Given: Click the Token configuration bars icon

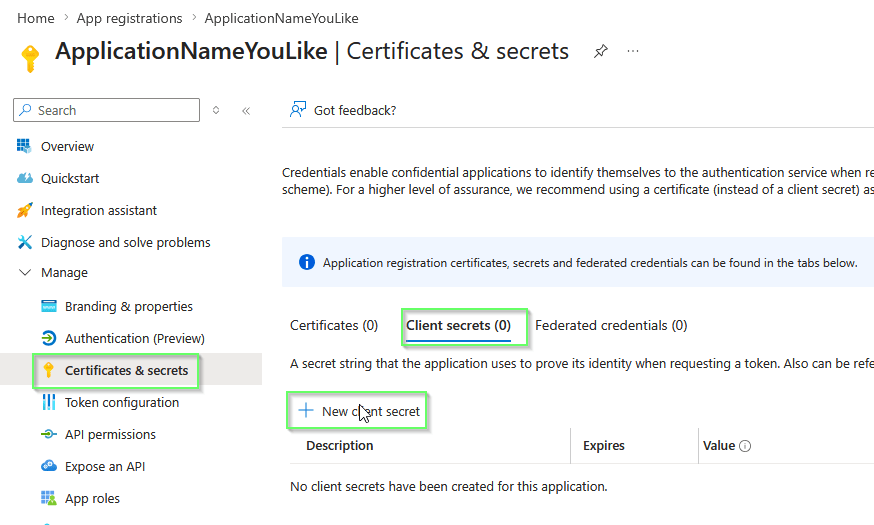Looking at the screenshot, I should (49, 402).
